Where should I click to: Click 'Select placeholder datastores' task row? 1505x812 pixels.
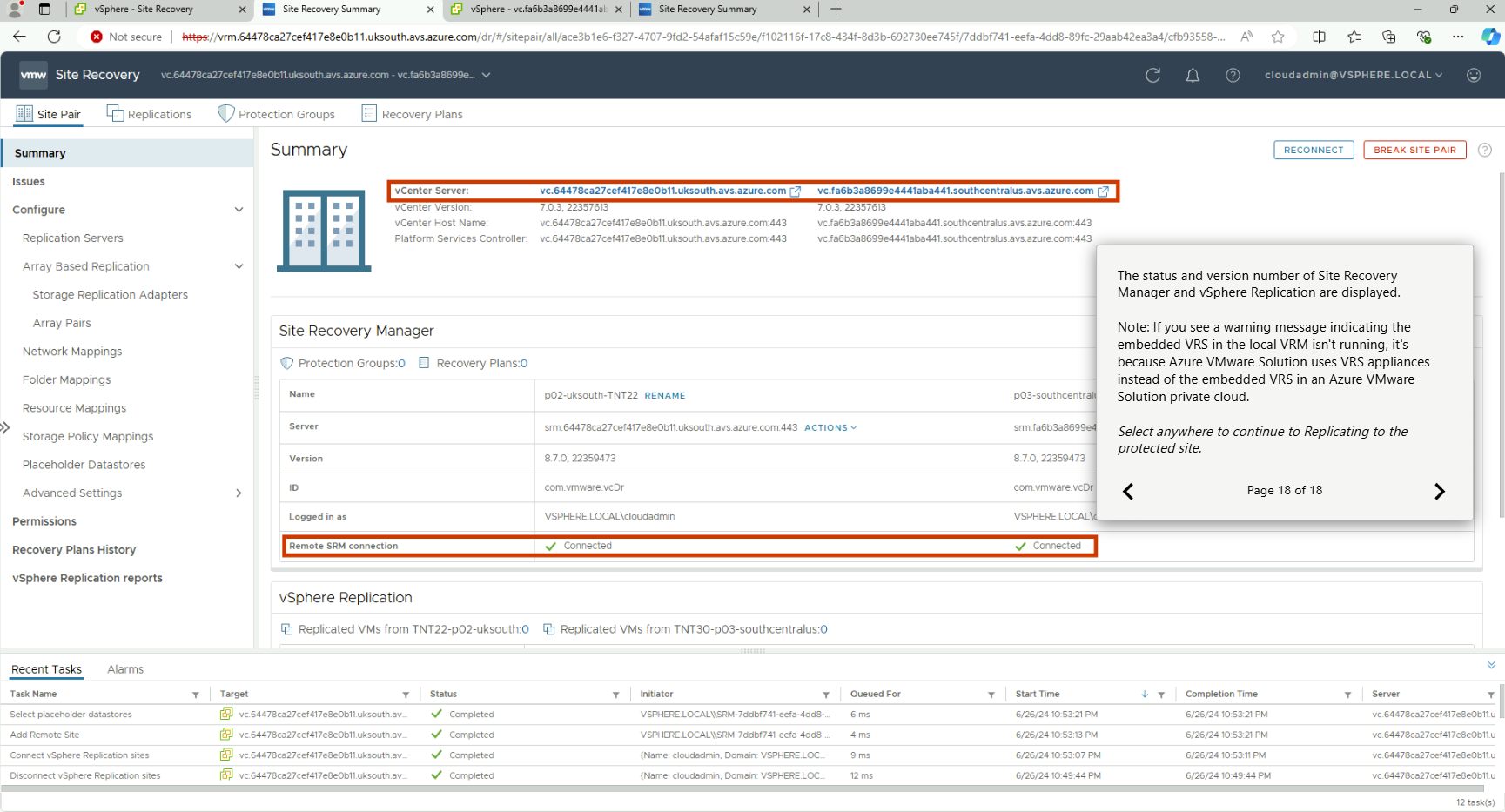coord(749,715)
